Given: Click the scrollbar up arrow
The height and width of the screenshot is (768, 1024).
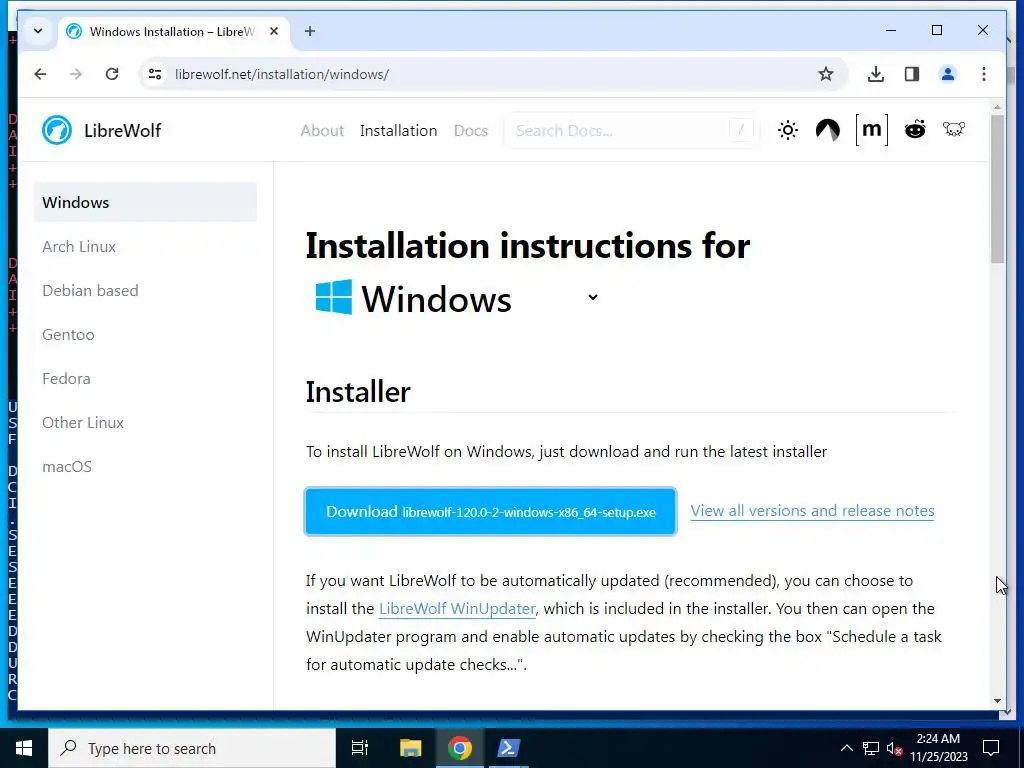Looking at the screenshot, I should coord(997,107).
